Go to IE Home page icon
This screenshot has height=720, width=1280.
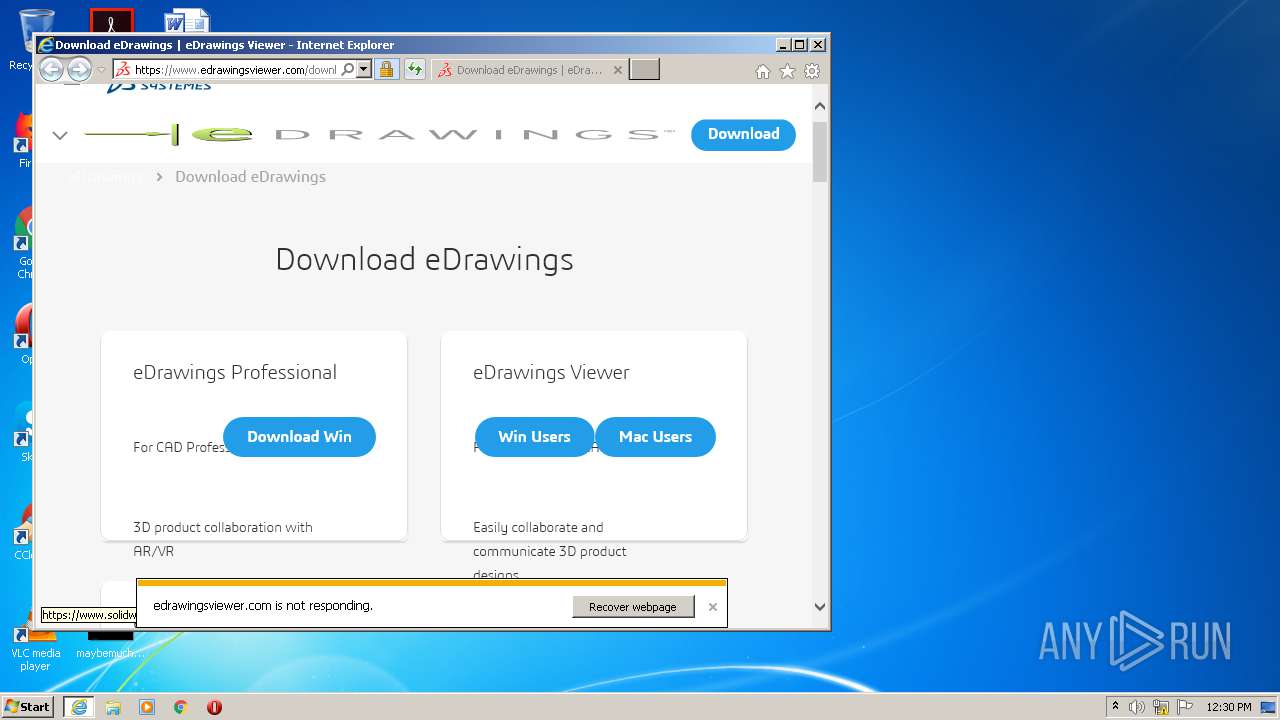(763, 71)
